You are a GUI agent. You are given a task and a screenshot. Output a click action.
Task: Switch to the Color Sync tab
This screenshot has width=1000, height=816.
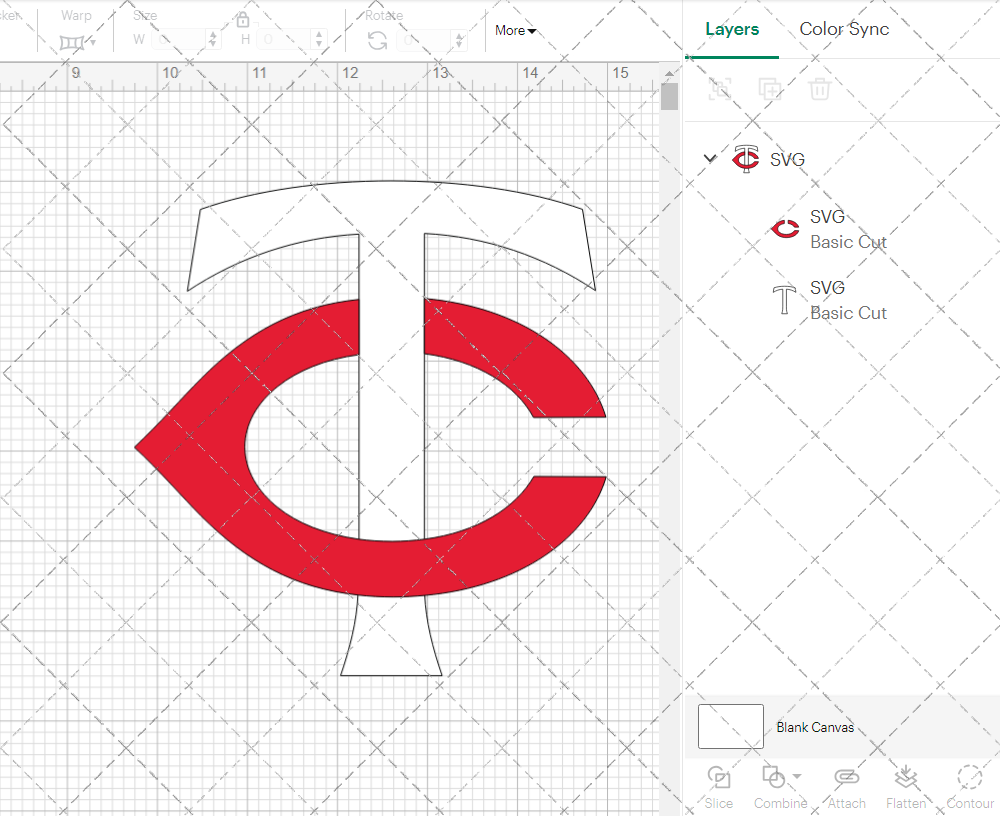[844, 29]
